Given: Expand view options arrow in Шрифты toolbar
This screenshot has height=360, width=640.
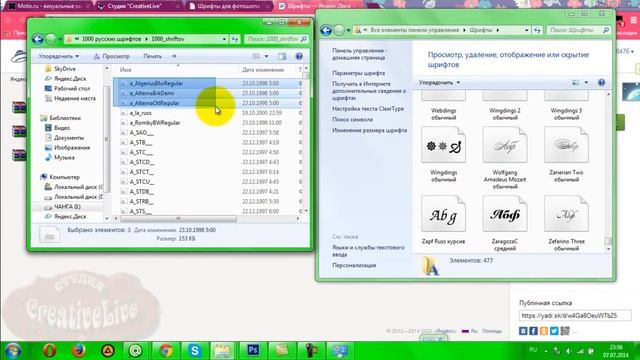Looking at the screenshot, I should 586,82.
